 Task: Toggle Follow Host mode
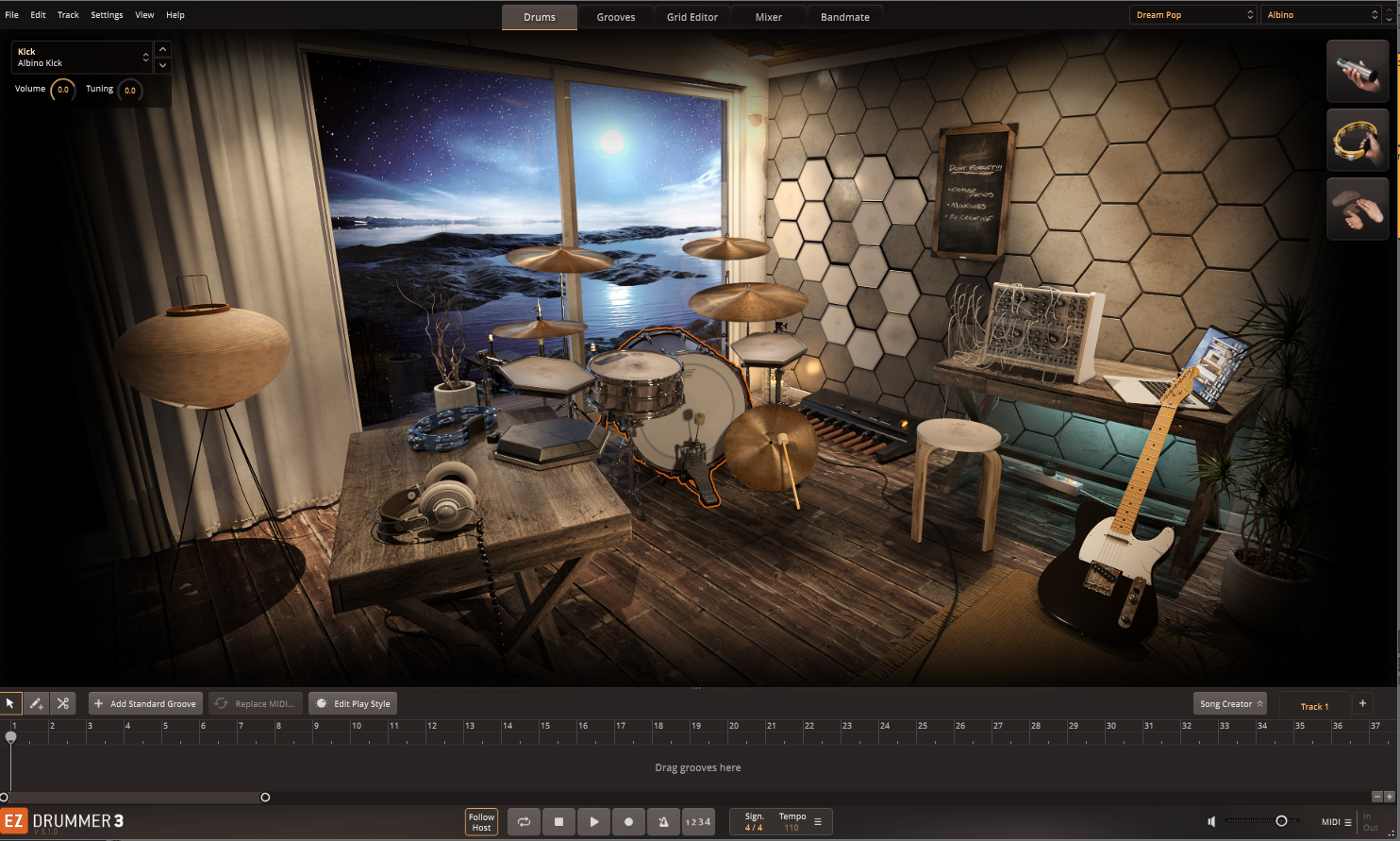coord(481,822)
